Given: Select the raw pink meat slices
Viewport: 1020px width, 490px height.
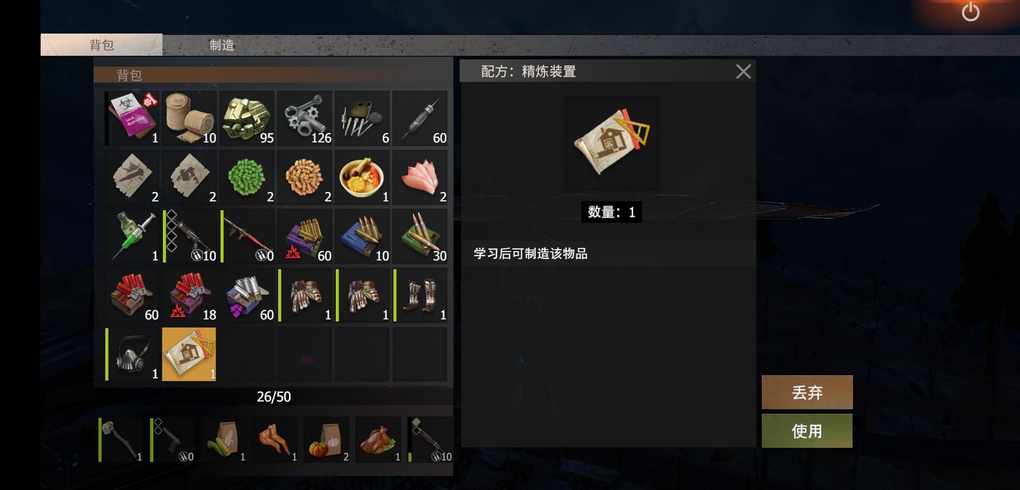Looking at the screenshot, I should 420,177.
